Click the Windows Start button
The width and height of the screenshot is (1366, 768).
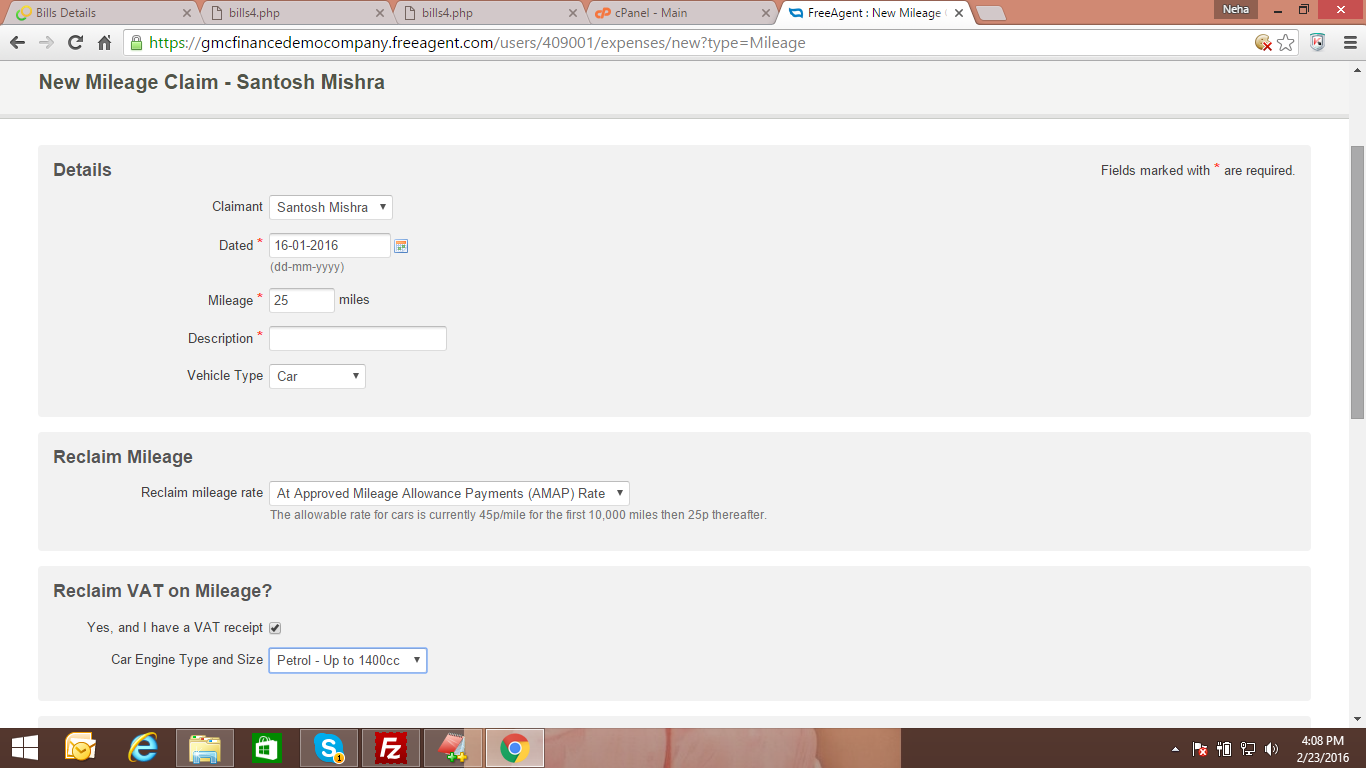point(25,748)
